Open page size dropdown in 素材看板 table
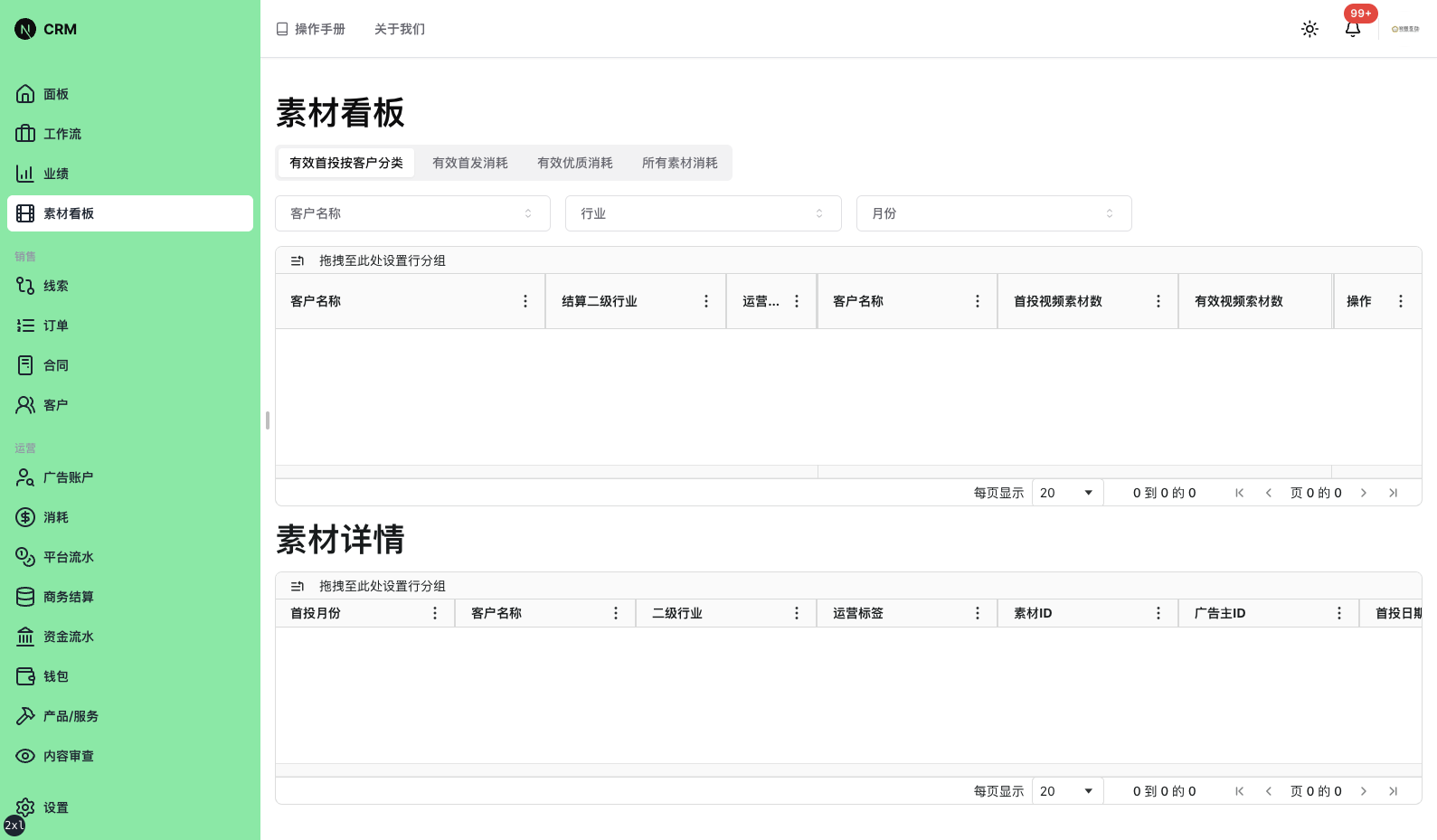This screenshot has width=1437, height=840. coord(1067,493)
